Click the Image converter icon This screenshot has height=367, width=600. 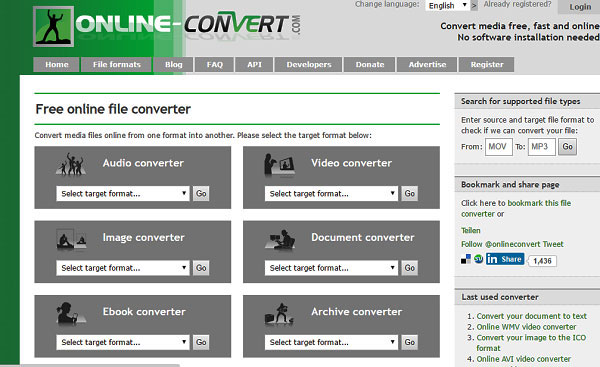(x=71, y=239)
